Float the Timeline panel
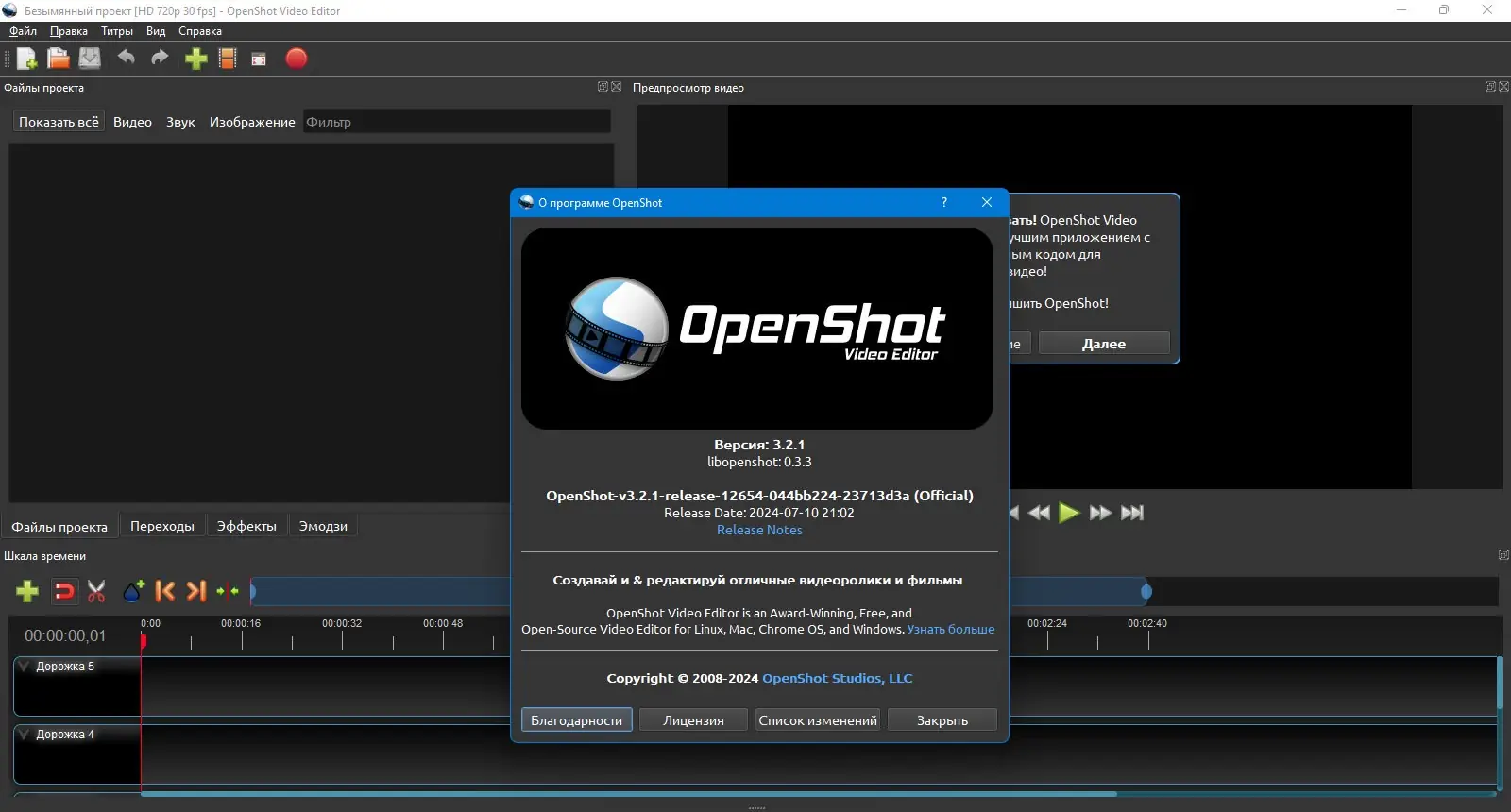Screen dimensions: 1511x812 (x=1504, y=555)
